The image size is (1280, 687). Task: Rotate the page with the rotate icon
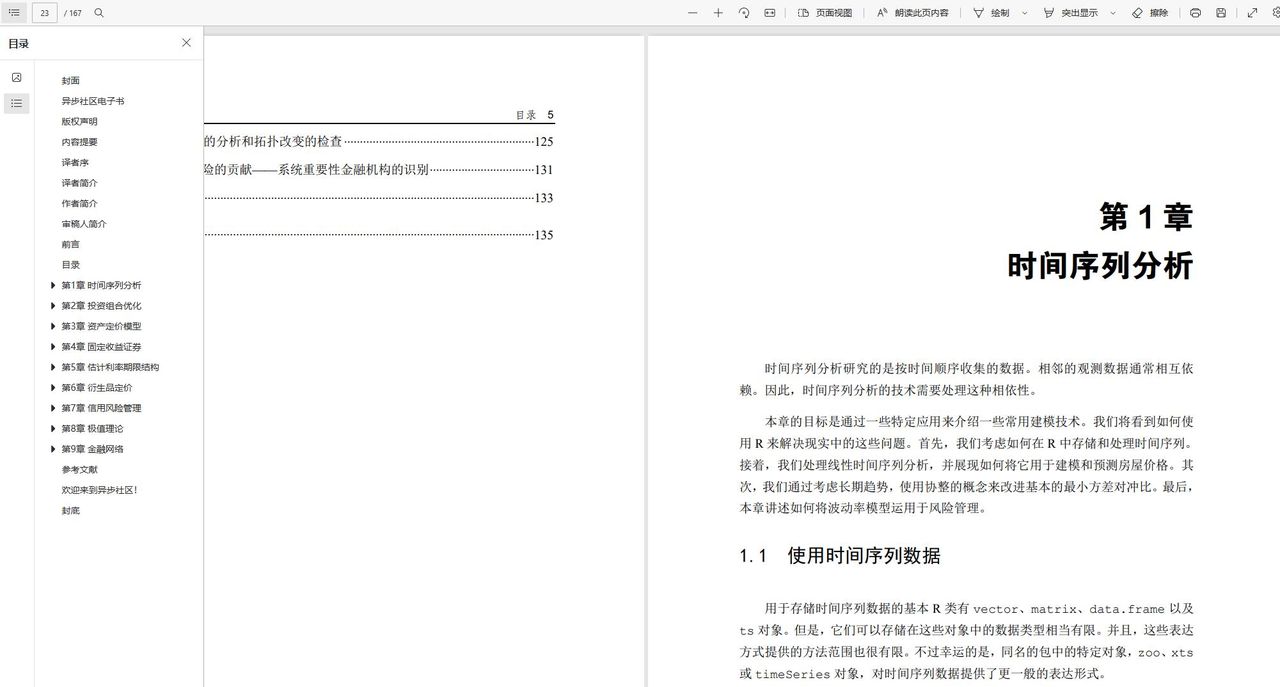click(742, 13)
